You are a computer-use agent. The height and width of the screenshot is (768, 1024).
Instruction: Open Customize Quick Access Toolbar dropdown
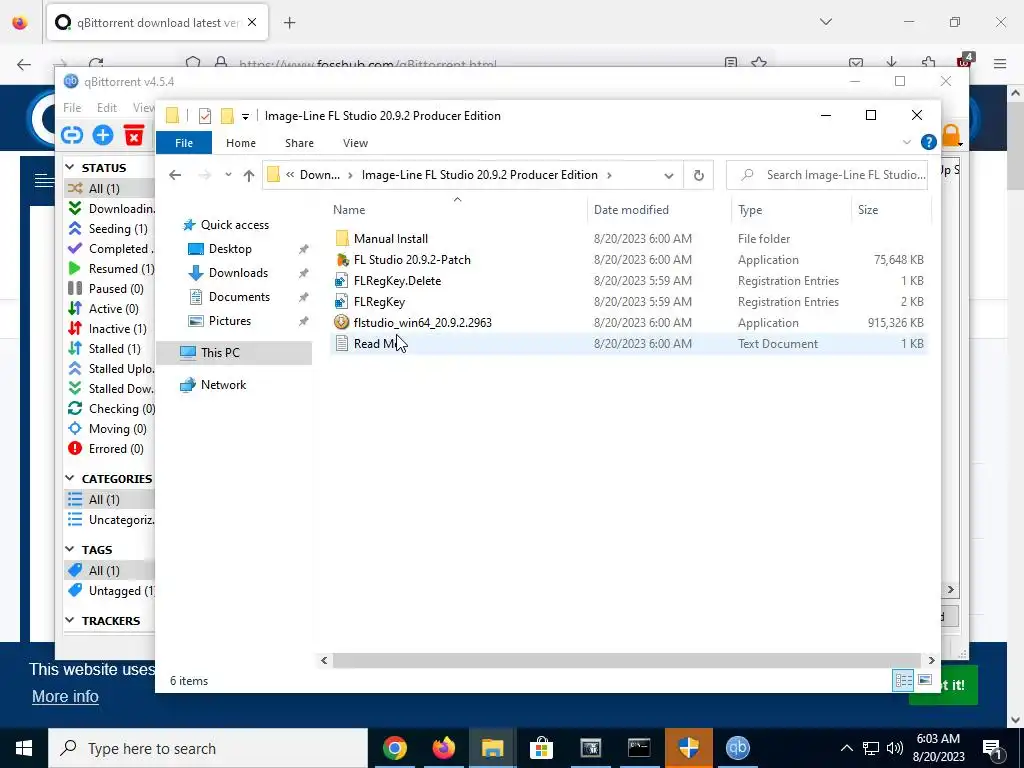coord(246,117)
